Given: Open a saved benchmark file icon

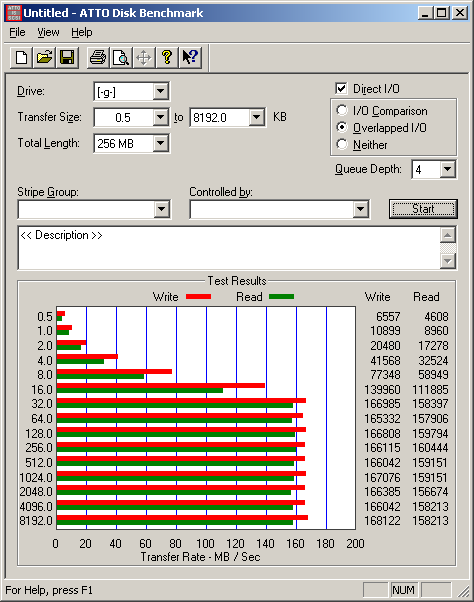Looking at the screenshot, I should [44, 58].
